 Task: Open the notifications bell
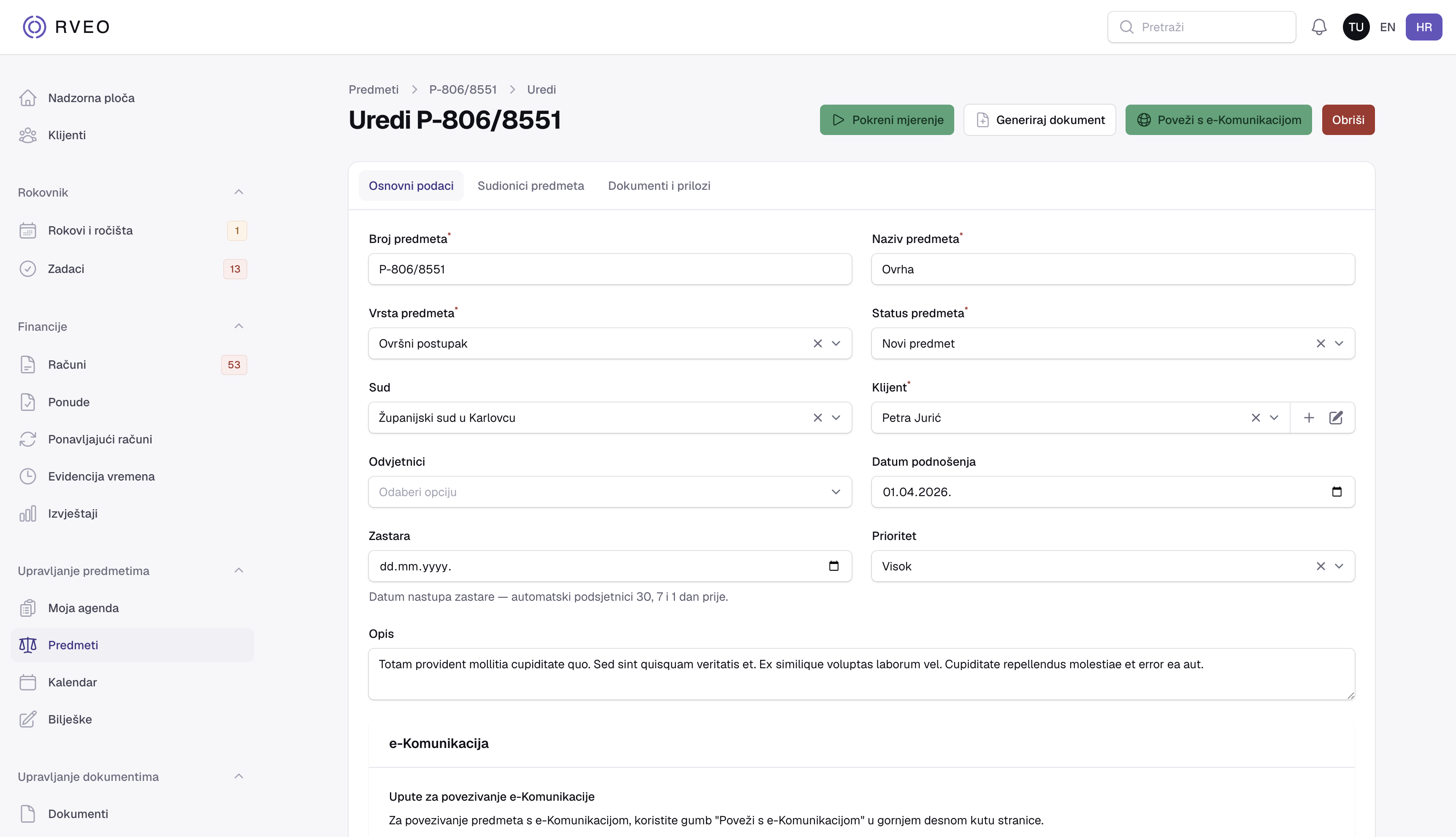(1319, 27)
